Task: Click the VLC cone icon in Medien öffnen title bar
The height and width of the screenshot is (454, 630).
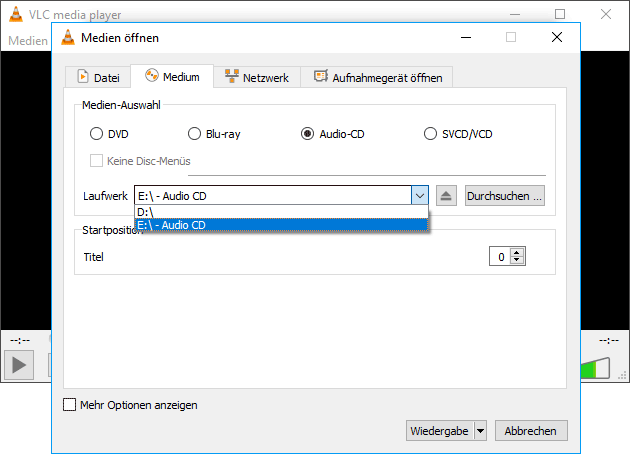Action: point(68,37)
